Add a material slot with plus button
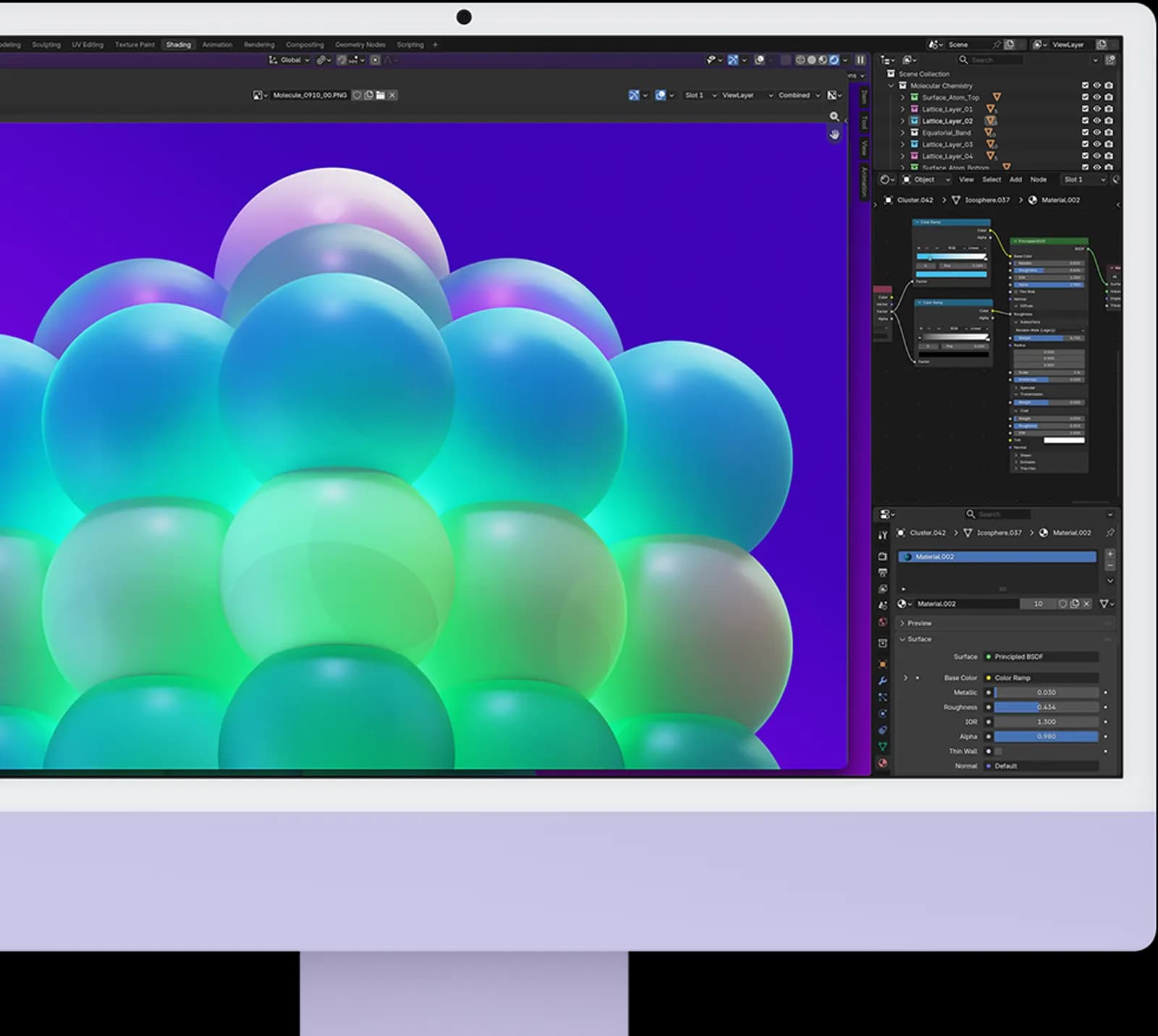 (x=1110, y=554)
